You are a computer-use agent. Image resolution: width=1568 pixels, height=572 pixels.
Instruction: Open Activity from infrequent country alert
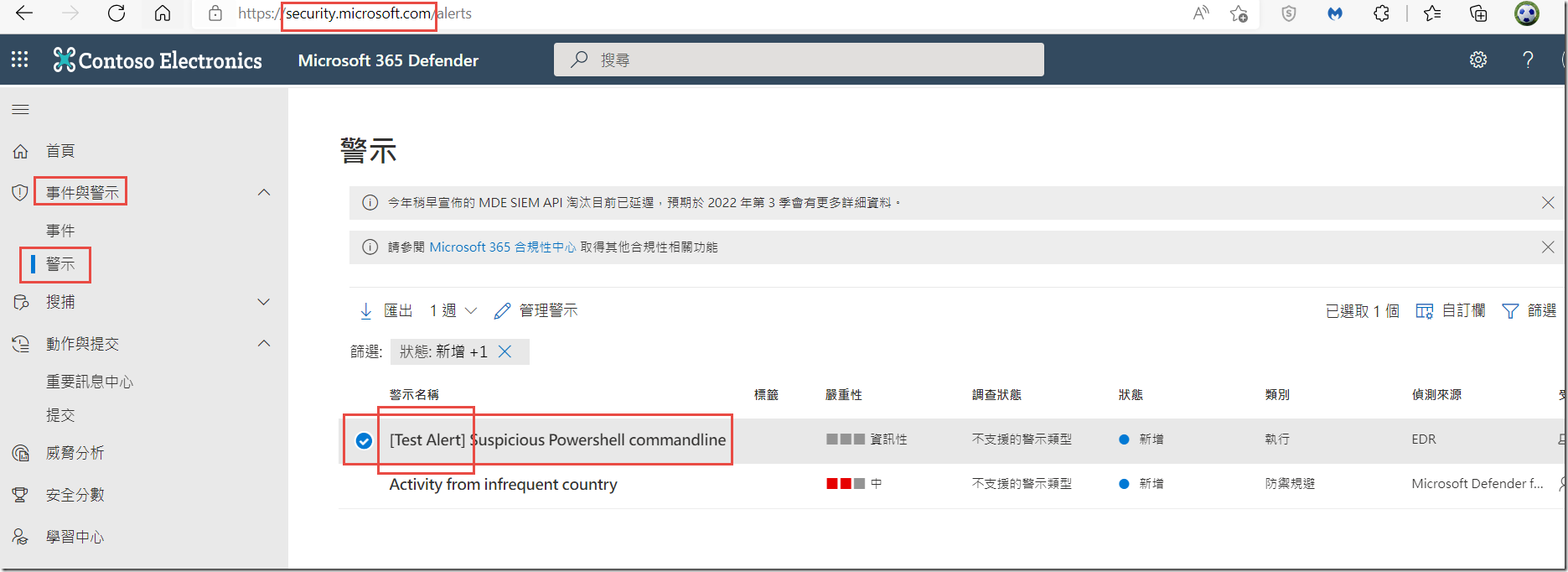(x=503, y=485)
